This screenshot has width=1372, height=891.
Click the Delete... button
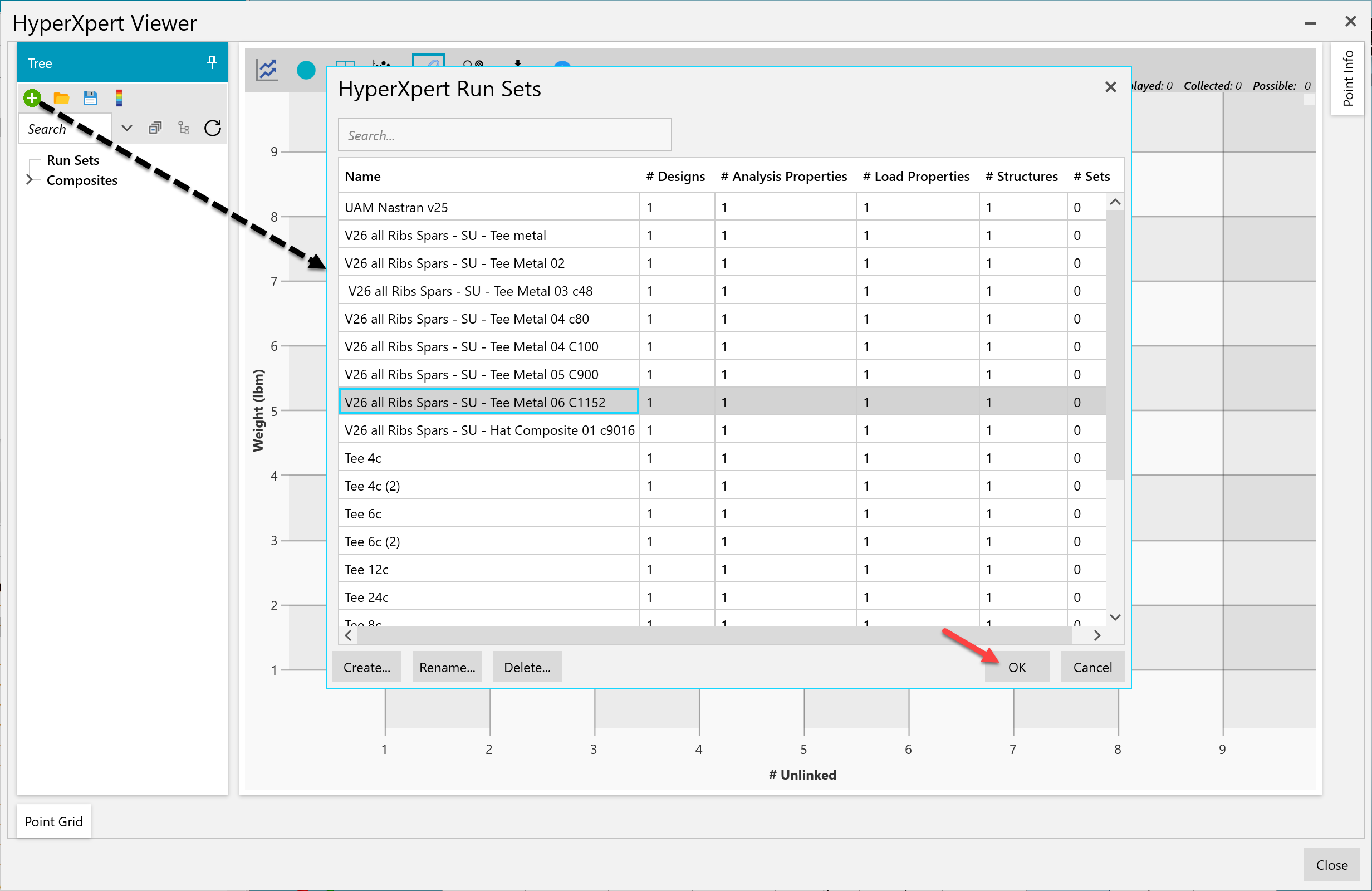[x=527, y=667]
